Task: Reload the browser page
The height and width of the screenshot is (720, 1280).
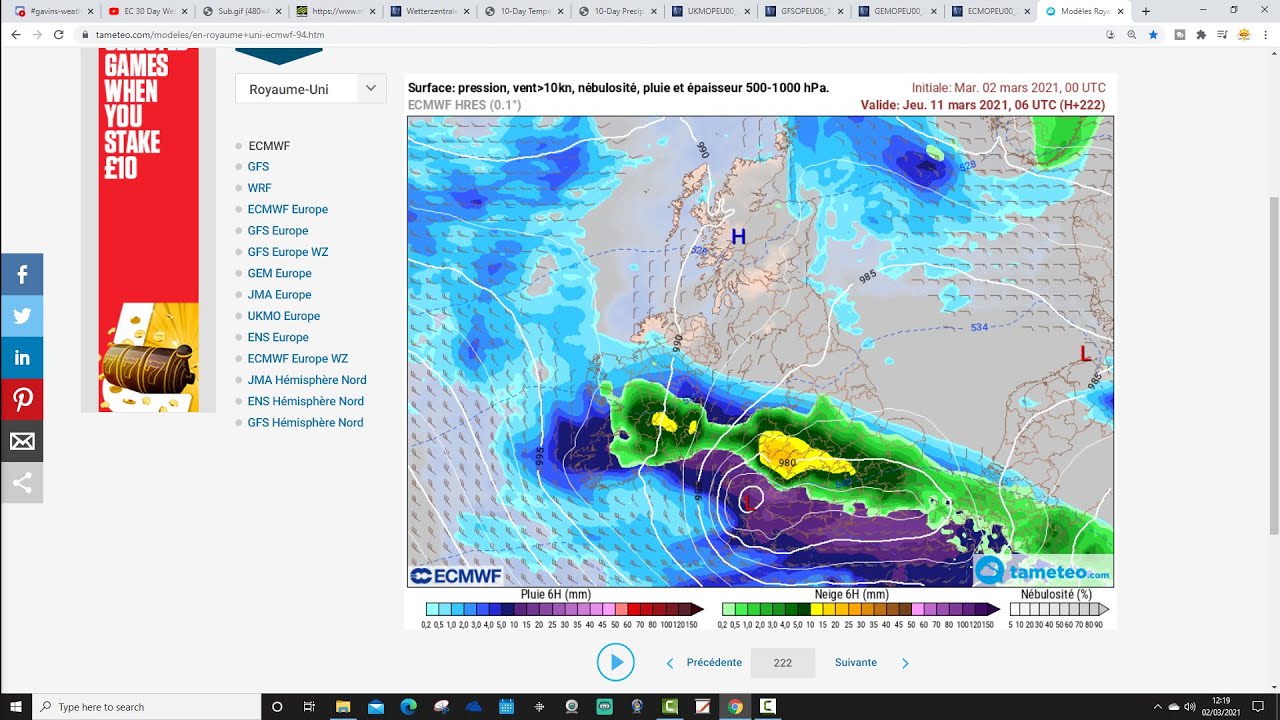Action: click(58, 34)
